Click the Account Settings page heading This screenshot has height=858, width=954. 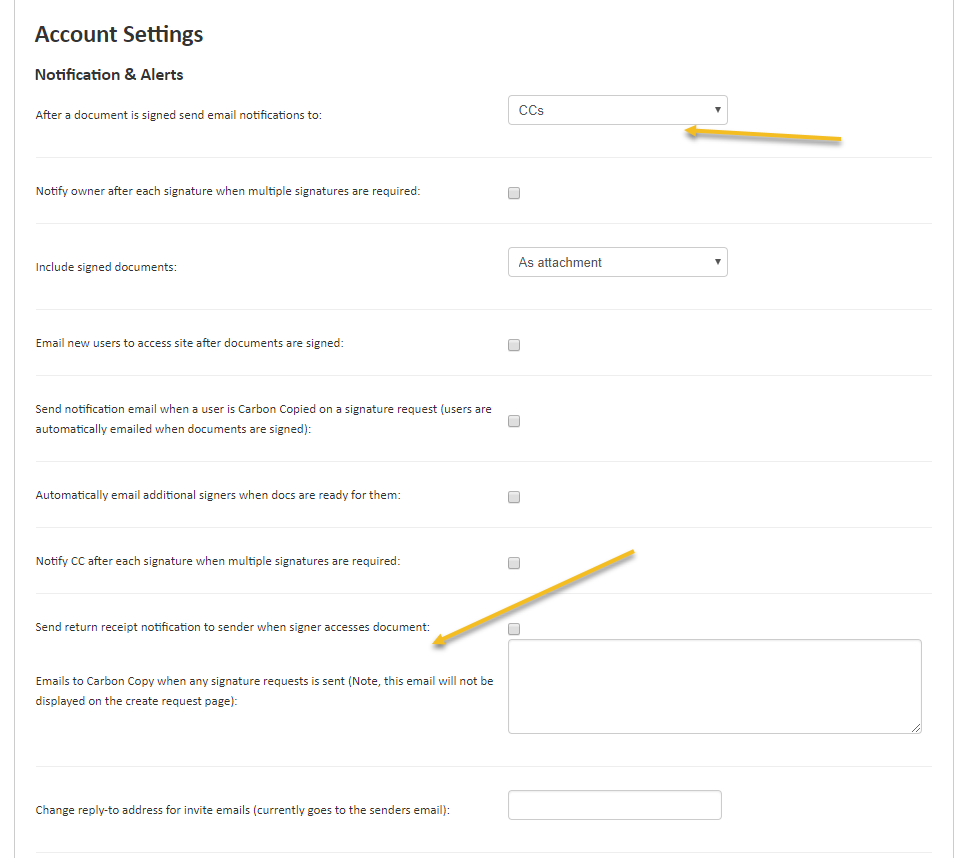click(119, 35)
